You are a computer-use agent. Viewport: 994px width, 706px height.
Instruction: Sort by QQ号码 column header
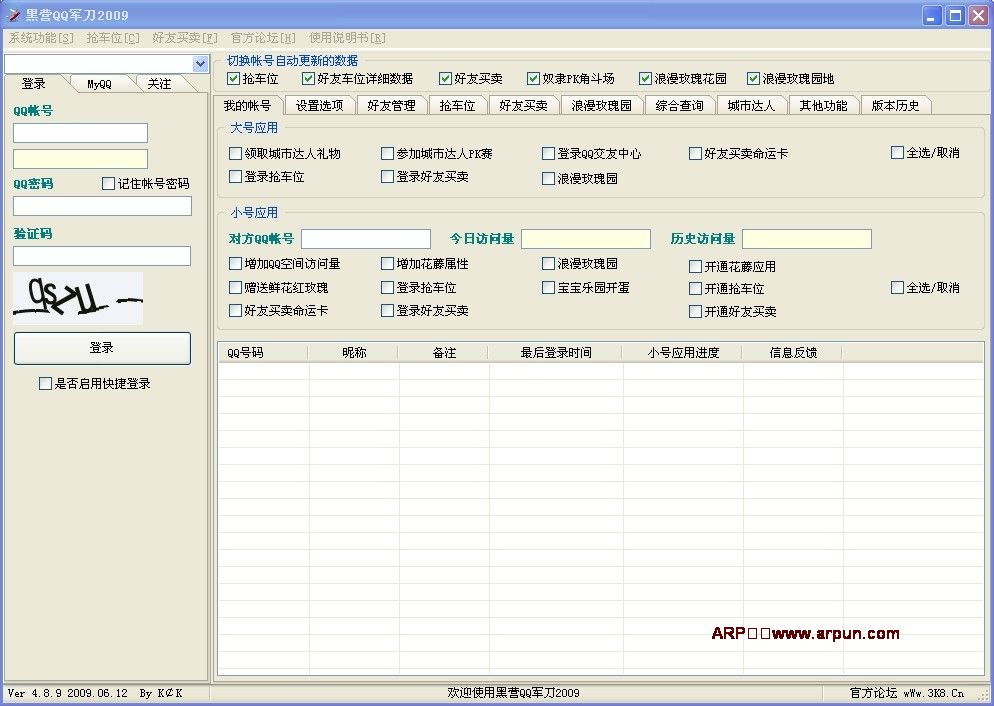click(x=263, y=353)
